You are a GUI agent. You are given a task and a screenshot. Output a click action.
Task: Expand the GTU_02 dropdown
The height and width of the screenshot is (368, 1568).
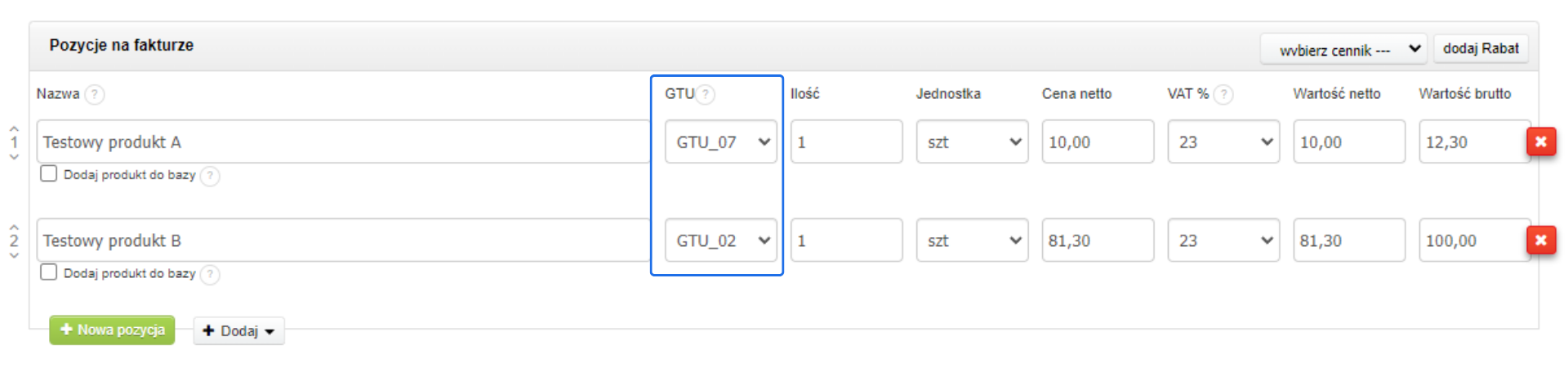click(720, 240)
